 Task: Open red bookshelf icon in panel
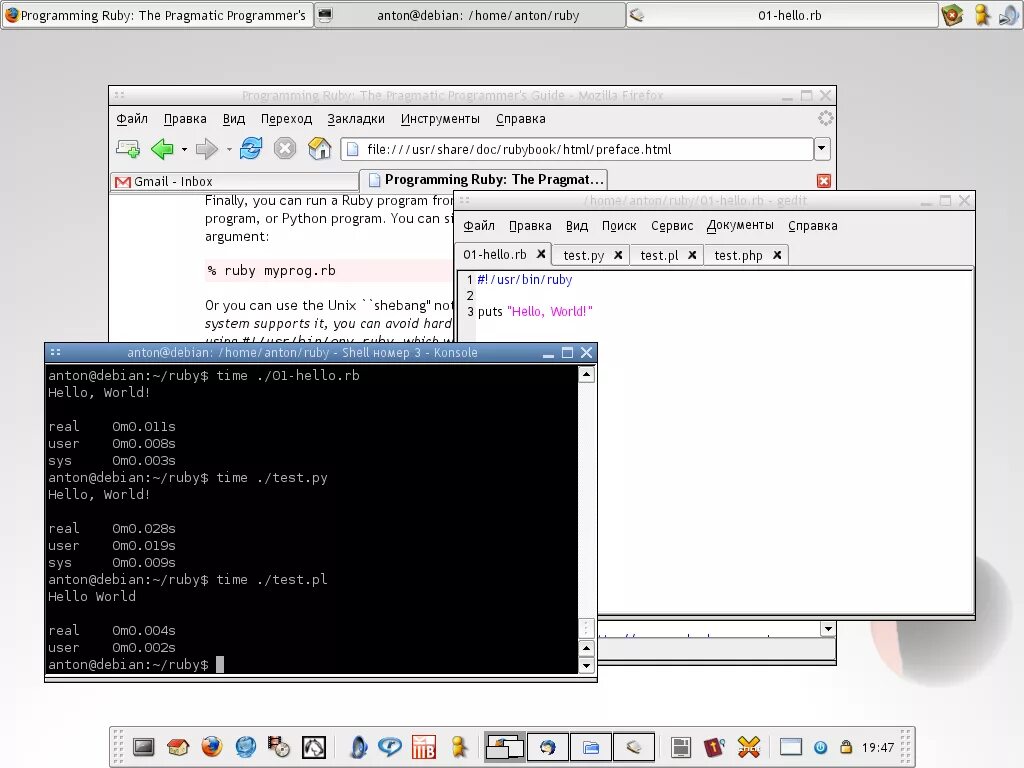[x=424, y=746]
